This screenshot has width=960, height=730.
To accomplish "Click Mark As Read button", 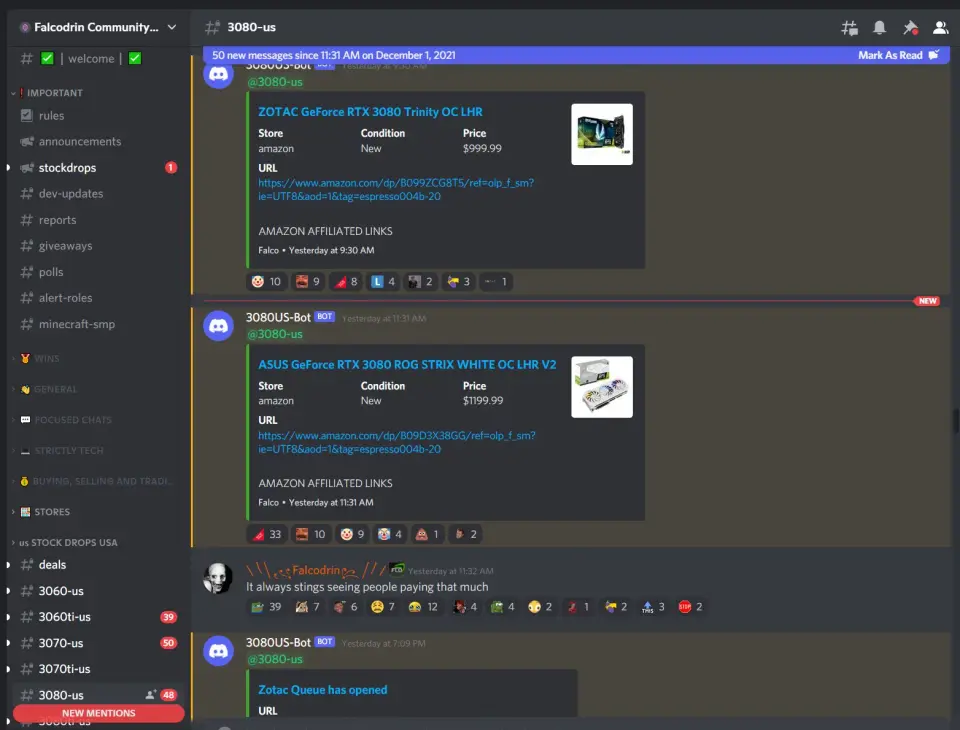I will pyautogui.click(x=897, y=55).
